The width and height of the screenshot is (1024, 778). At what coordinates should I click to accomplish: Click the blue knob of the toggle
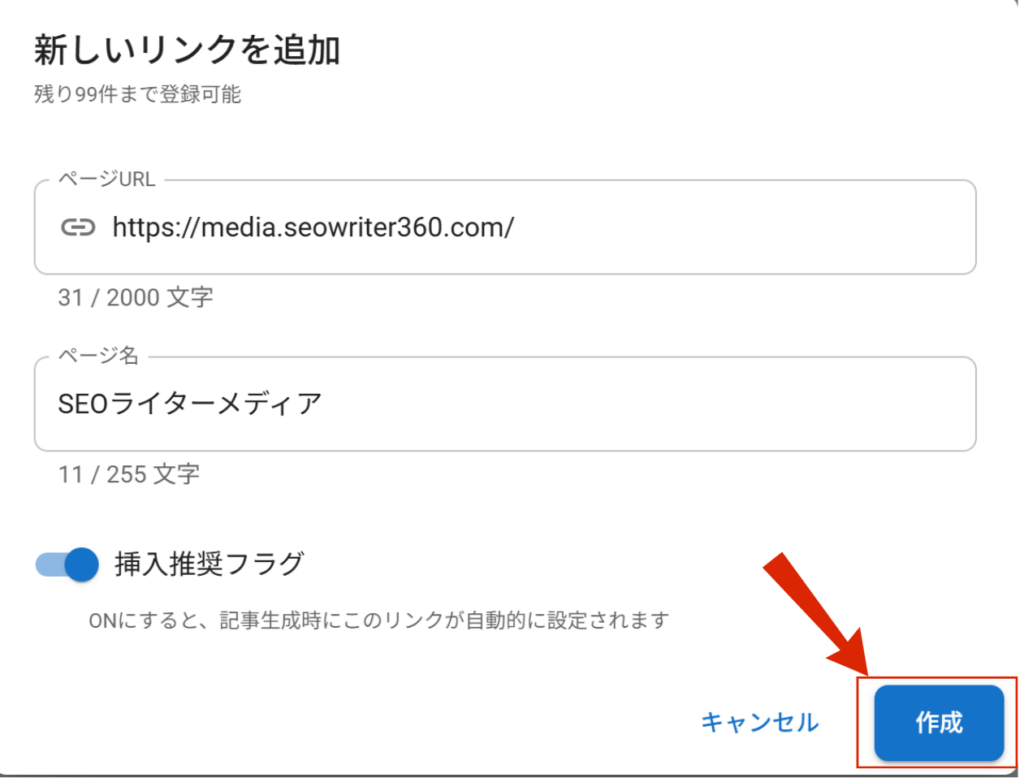pos(83,565)
